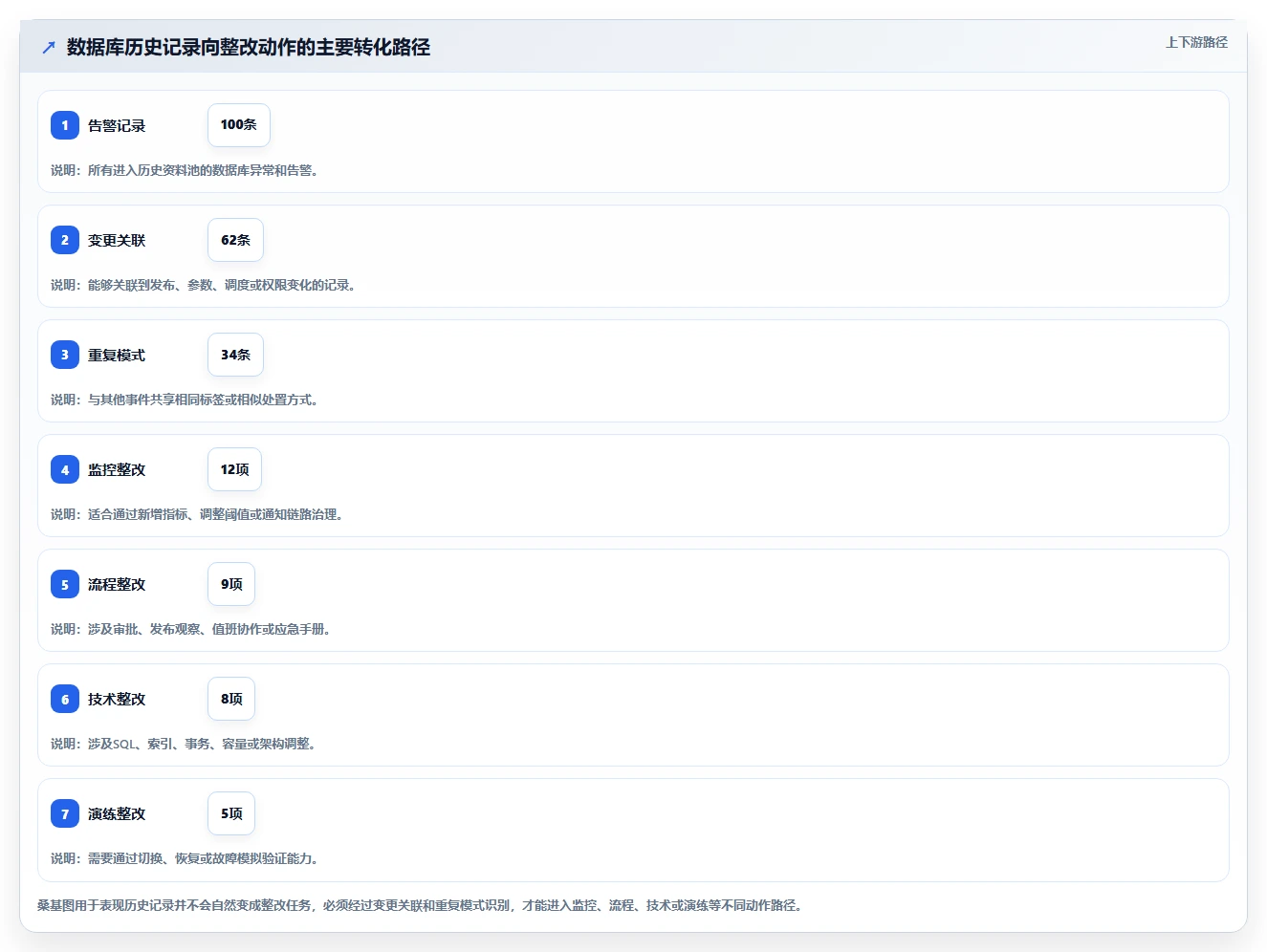Click the panel title 数据库历史记录向整改动作的主要转化路径

click(x=249, y=47)
